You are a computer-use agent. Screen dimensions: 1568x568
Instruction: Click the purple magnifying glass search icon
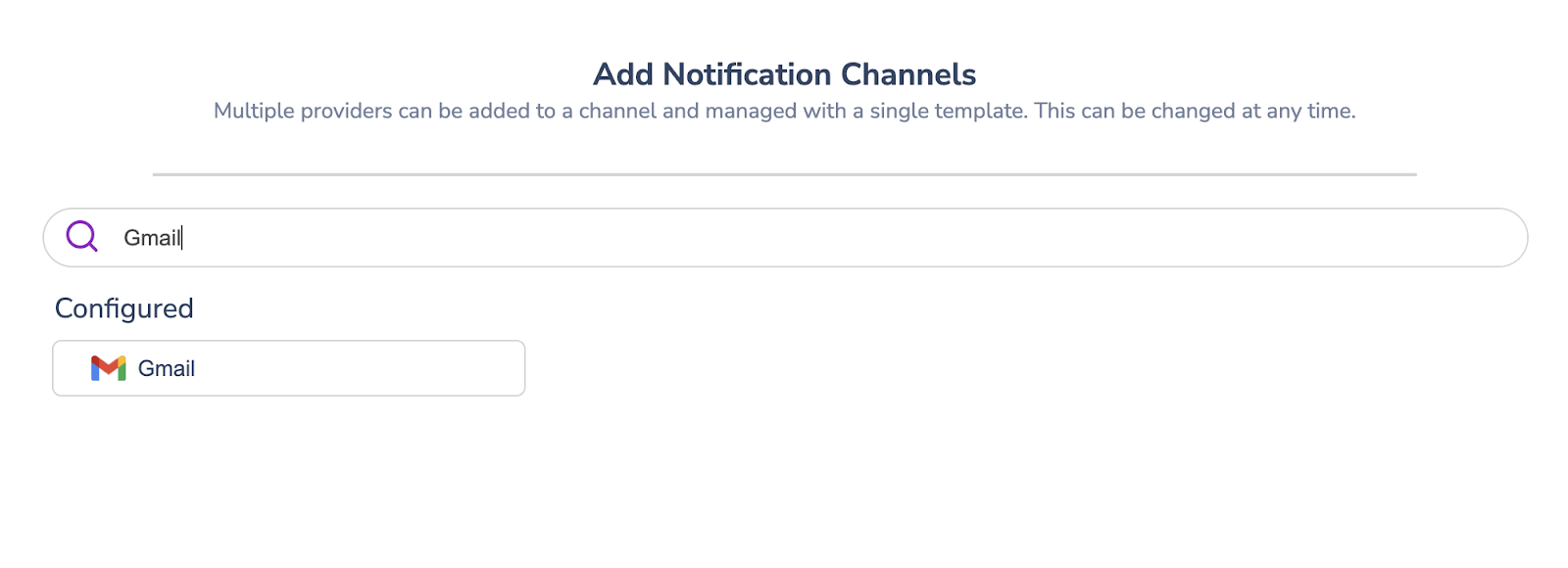tap(82, 236)
